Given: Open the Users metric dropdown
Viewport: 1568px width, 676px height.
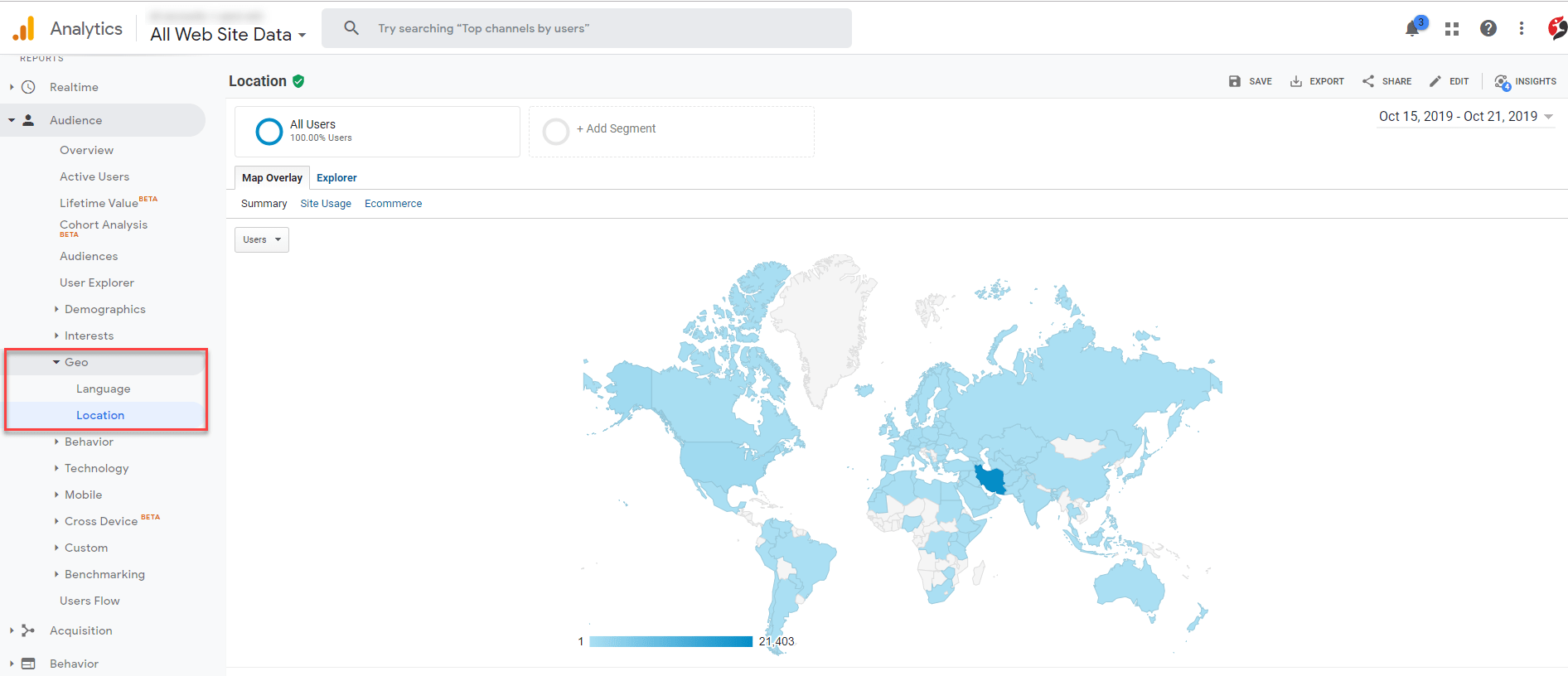Looking at the screenshot, I should pos(262,239).
